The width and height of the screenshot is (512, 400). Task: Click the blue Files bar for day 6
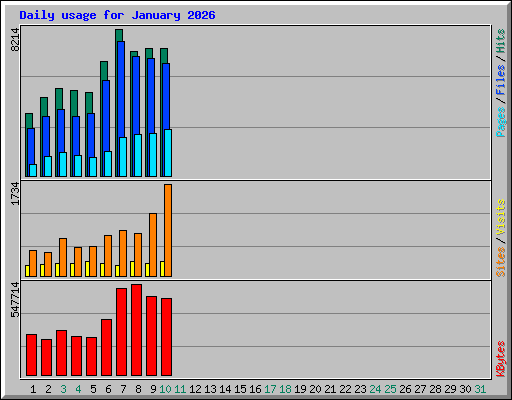click(107, 115)
